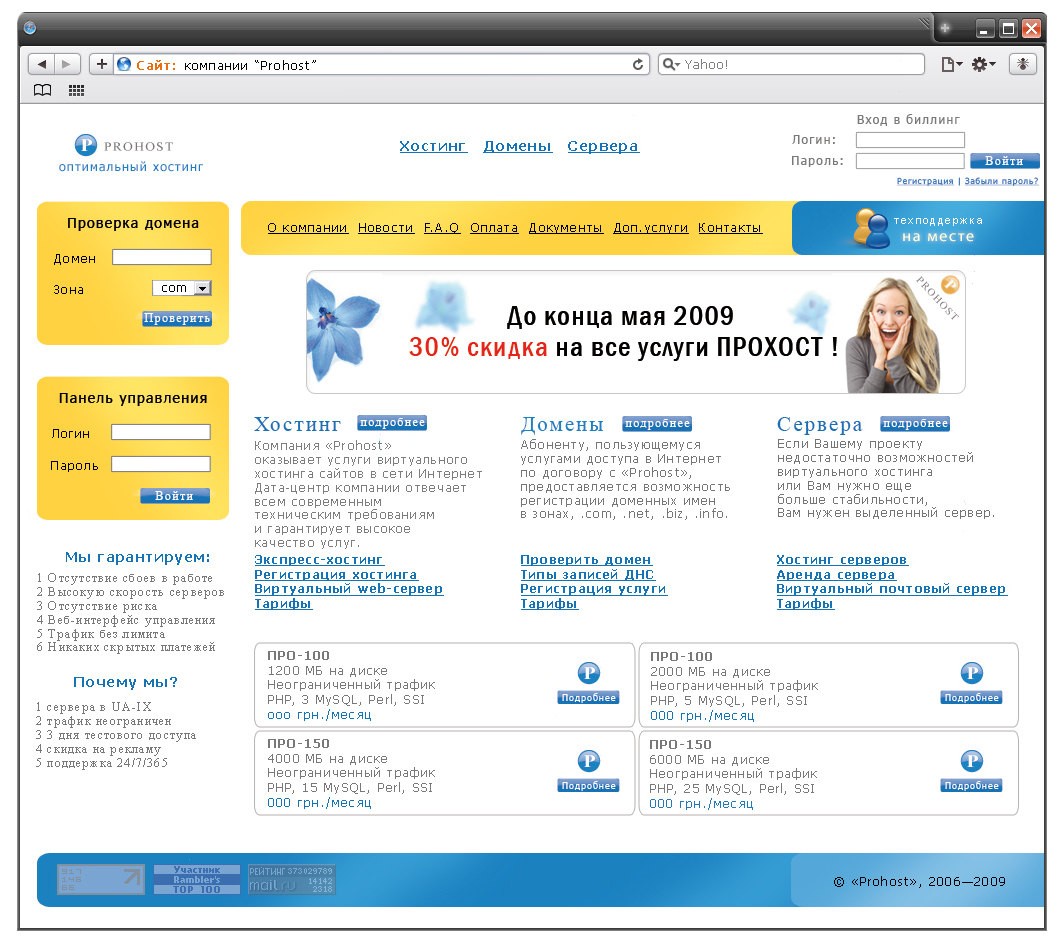The image size is (1063, 945).
Task: Open the Сервера top navigation item
Action: coord(603,146)
